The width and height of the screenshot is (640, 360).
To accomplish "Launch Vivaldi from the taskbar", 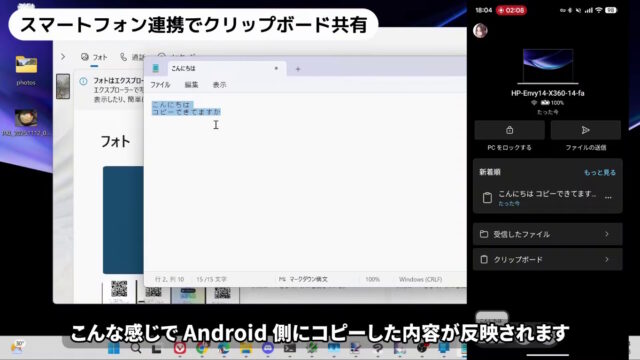I will click(x=180, y=348).
